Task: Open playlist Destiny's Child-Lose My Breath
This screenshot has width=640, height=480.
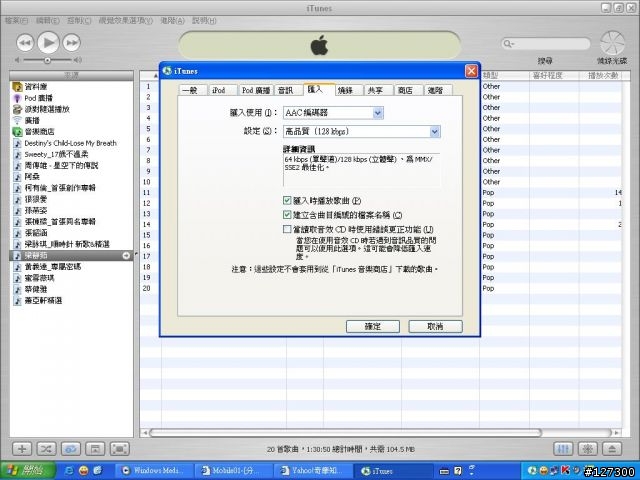Action: point(71,143)
